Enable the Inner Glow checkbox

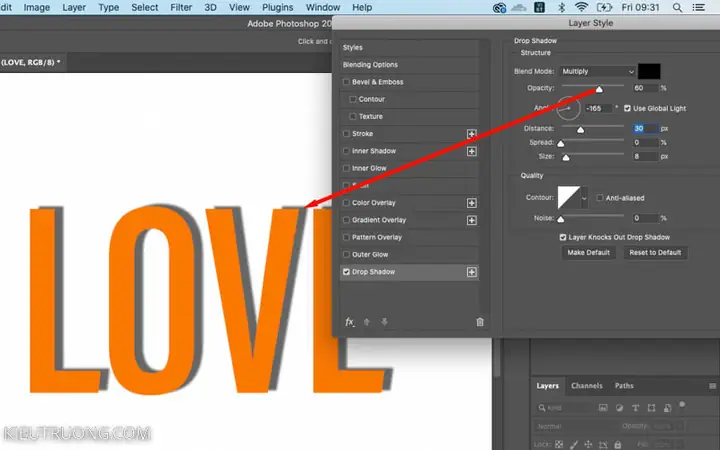346,168
